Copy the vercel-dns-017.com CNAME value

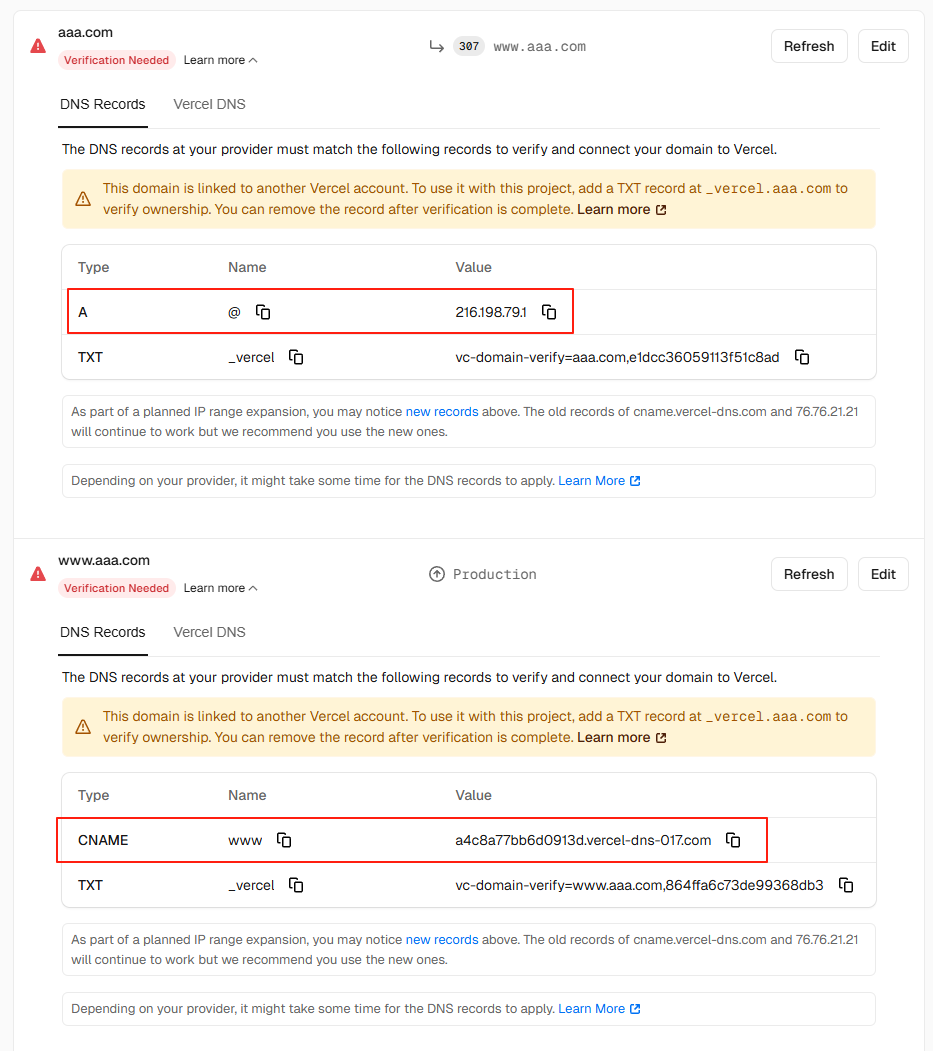click(733, 840)
